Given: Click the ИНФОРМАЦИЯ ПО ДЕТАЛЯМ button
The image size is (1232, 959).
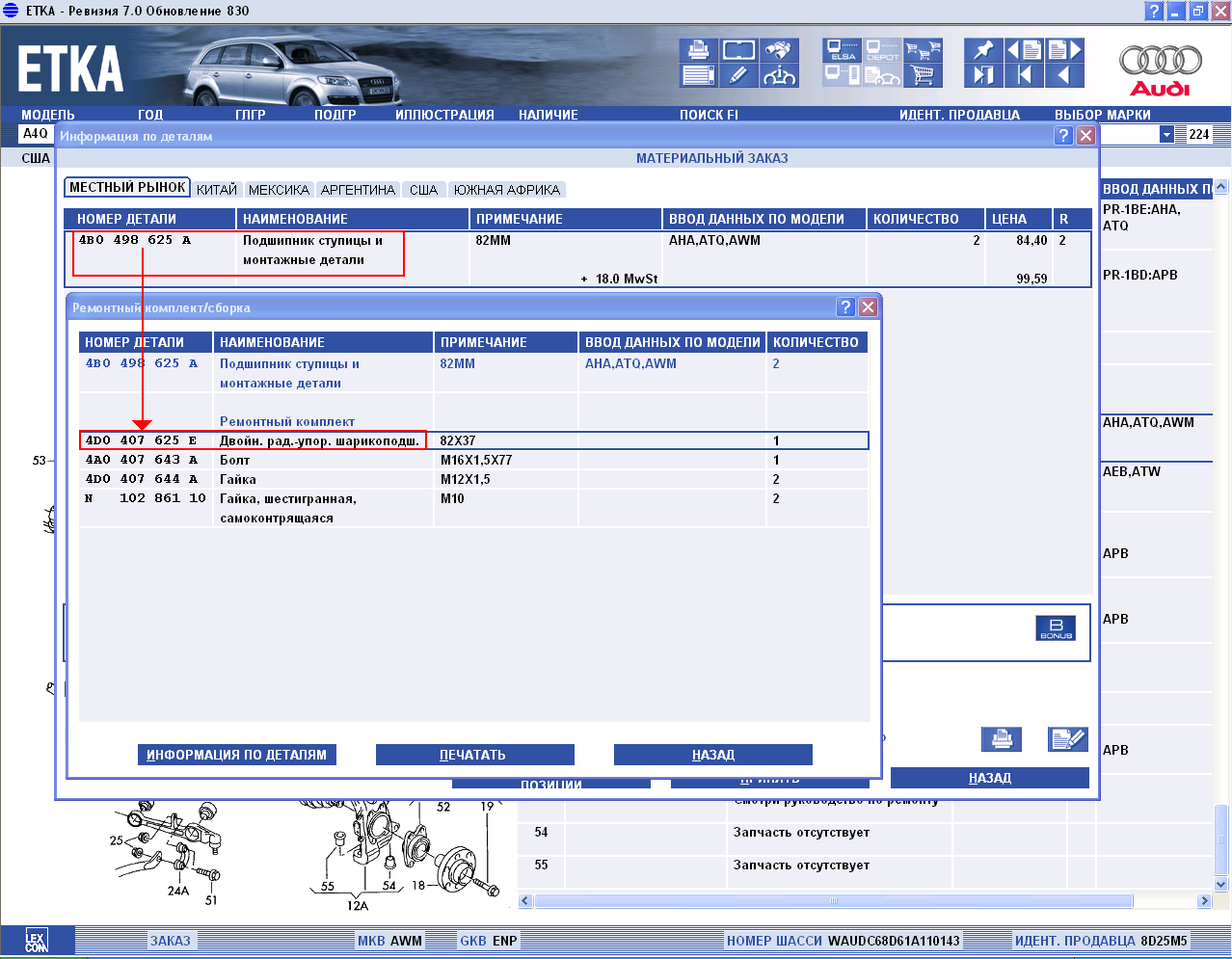Looking at the screenshot, I should 237,755.
